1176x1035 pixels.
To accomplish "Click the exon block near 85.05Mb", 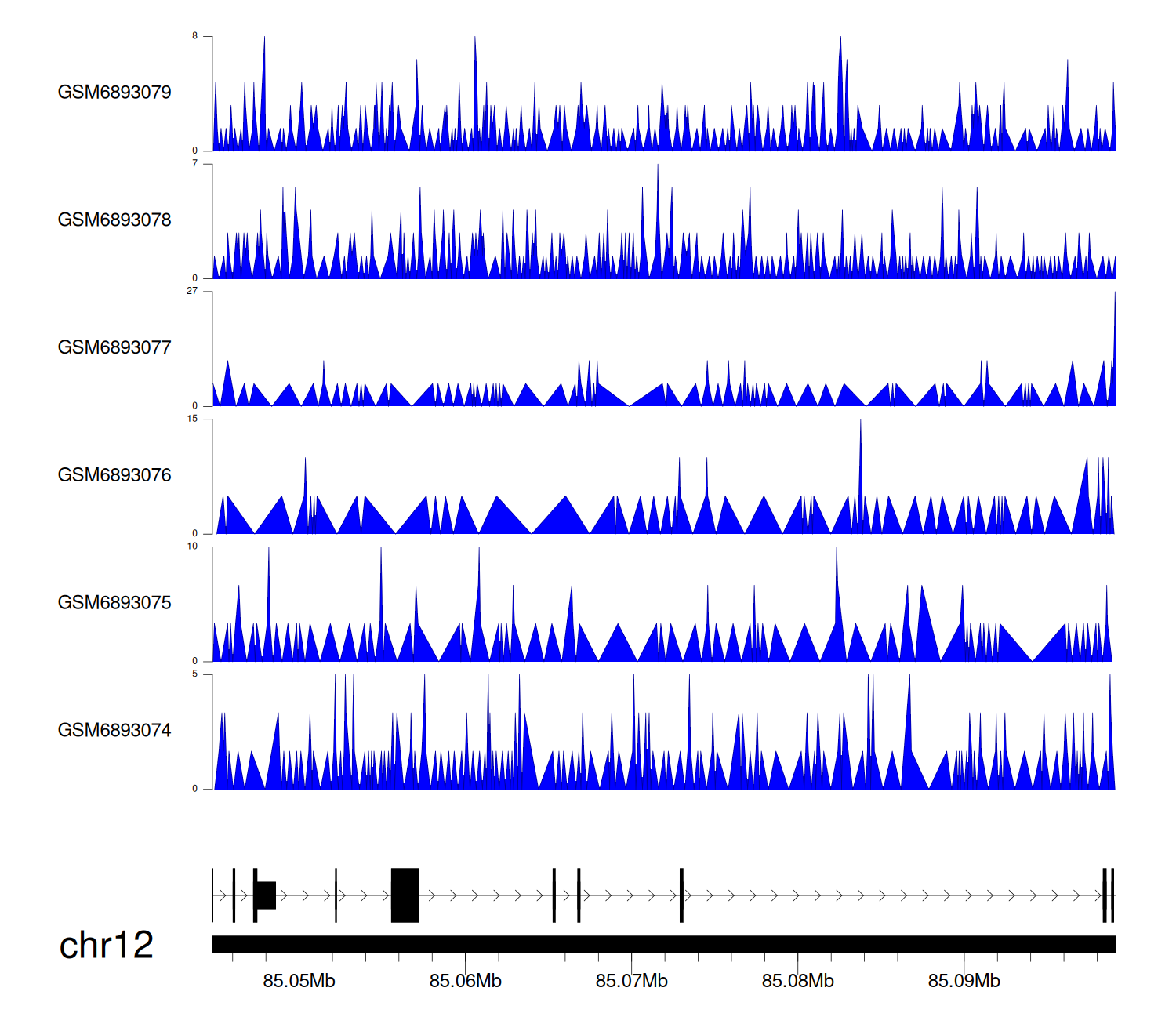I will [266, 895].
